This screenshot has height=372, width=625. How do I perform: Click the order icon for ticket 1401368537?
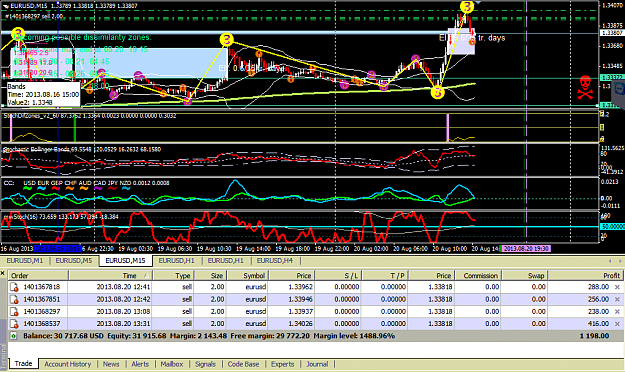(x=14, y=323)
